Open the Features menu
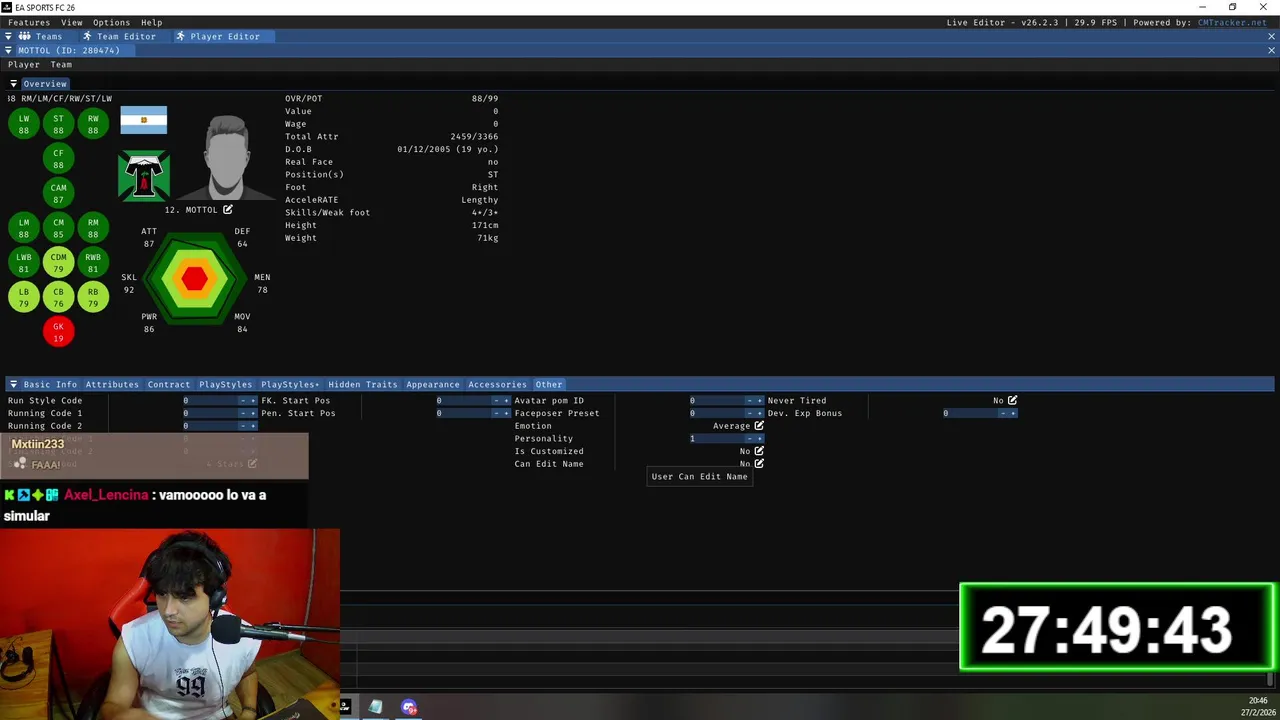 point(29,22)
